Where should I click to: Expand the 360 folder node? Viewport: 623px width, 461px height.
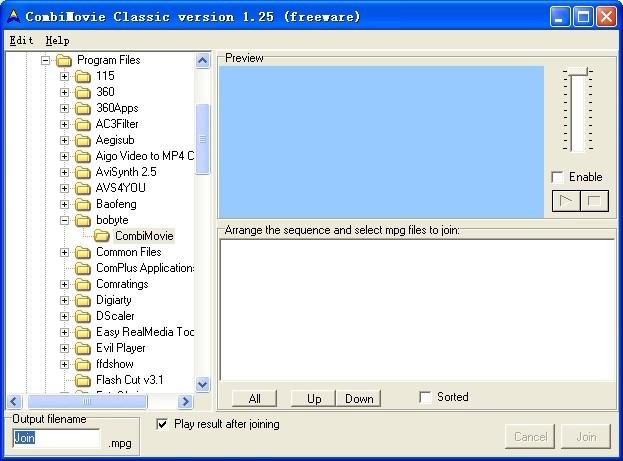coord(64,92)
